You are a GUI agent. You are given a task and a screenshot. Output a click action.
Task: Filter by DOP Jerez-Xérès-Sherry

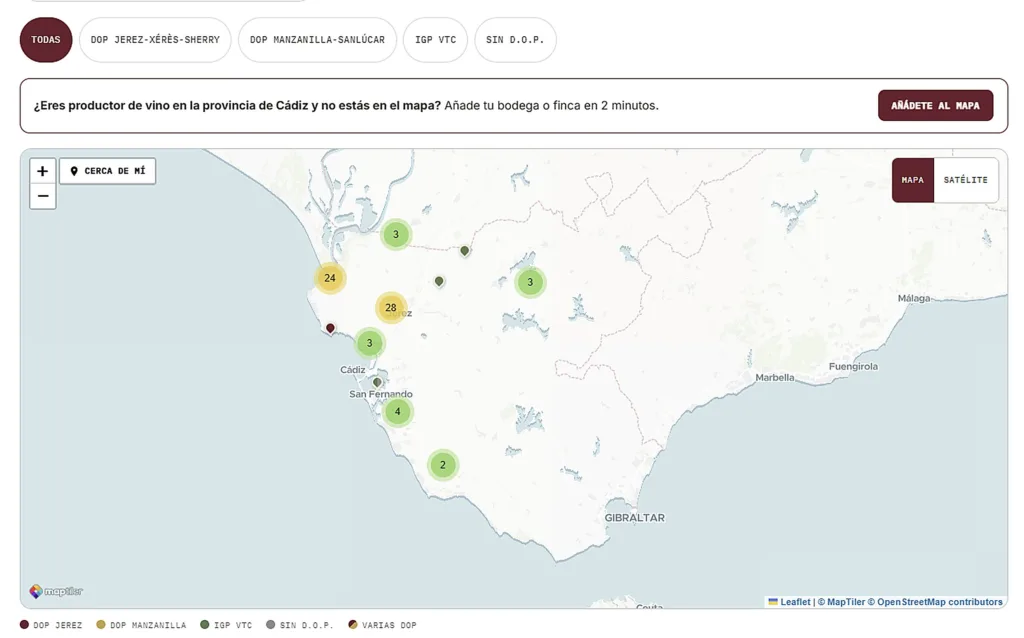click(155, 40)
